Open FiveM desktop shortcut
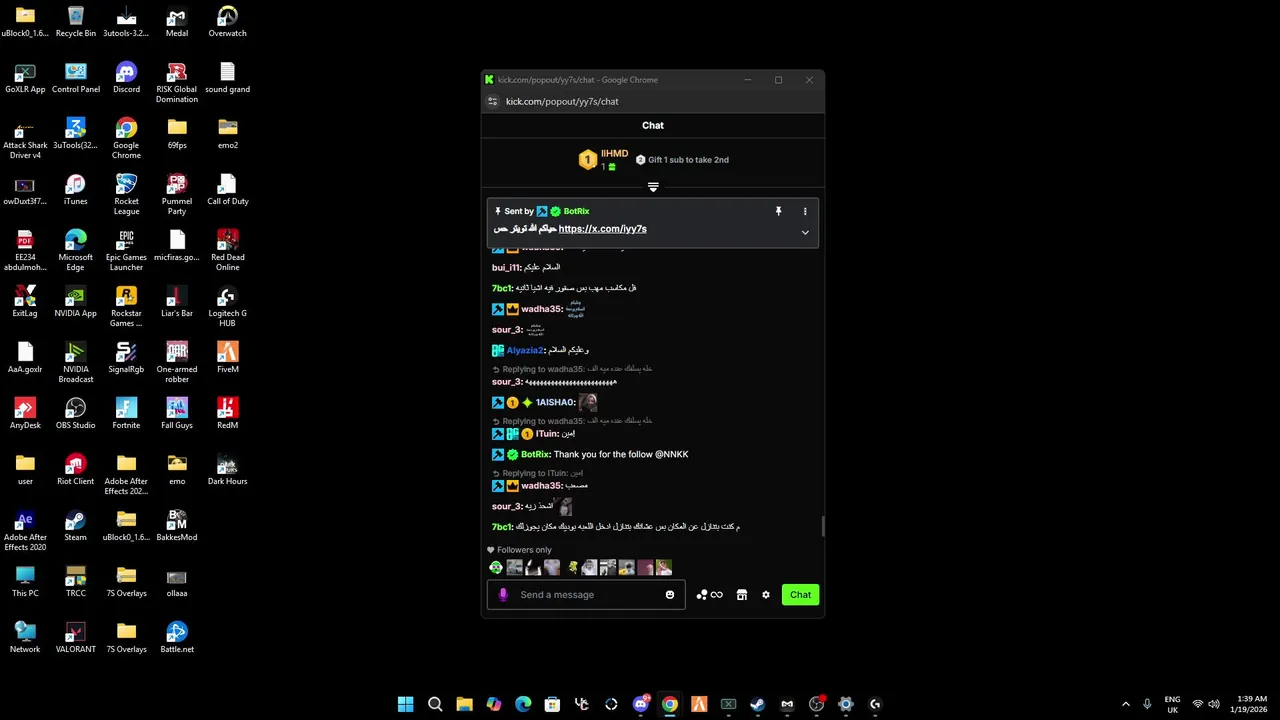The width and height of the screenshot is (1280, 720). click(228, 358)
